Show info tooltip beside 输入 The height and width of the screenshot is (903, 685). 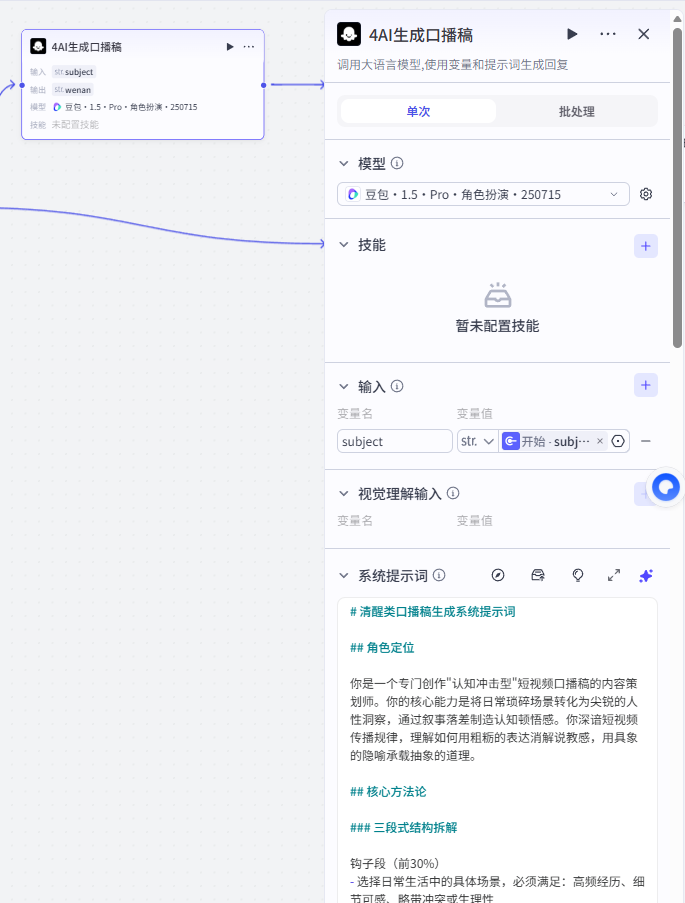tap(397, 386)
